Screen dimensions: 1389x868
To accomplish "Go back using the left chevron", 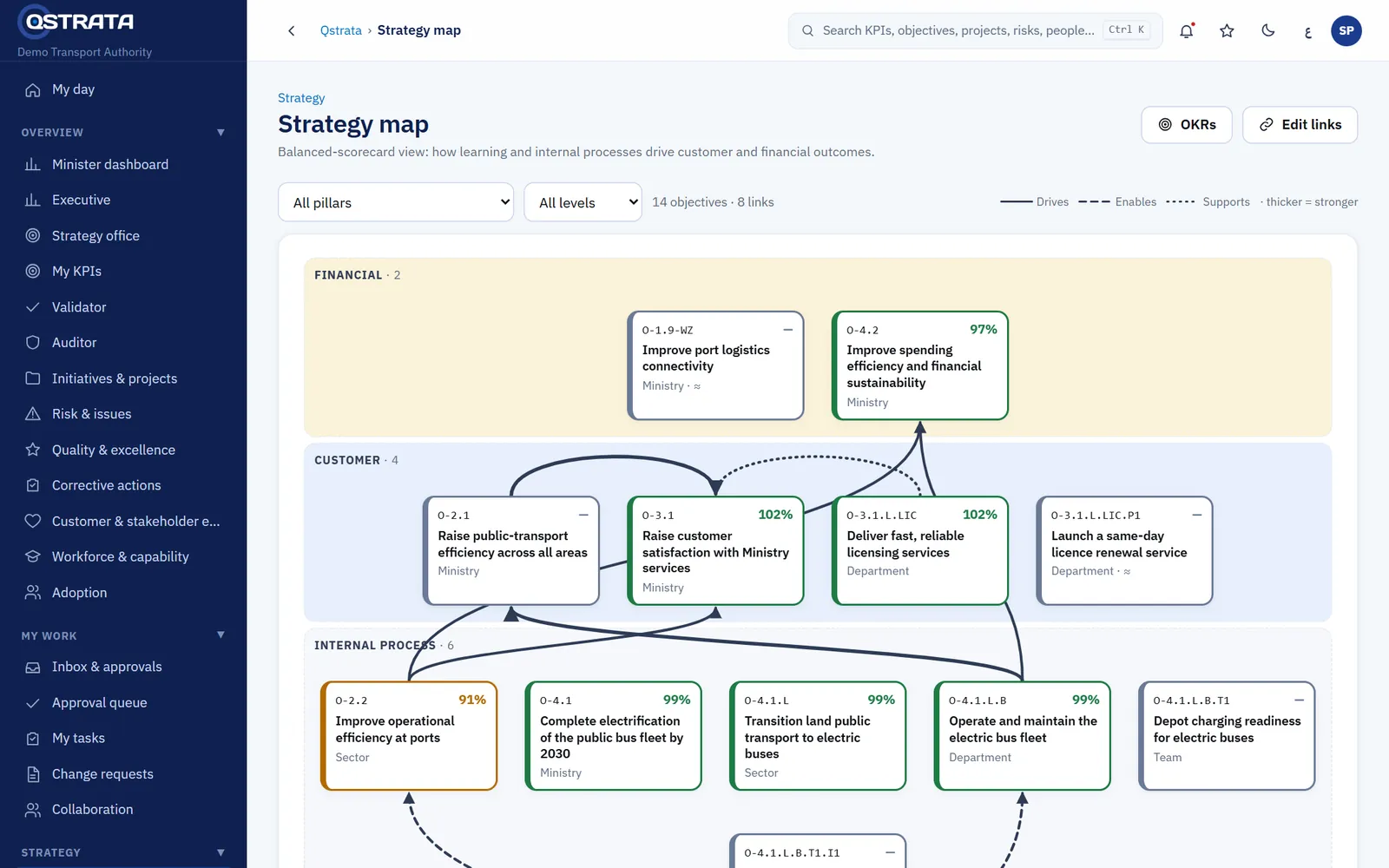I will pyautogui.click(x=292, y=30).
